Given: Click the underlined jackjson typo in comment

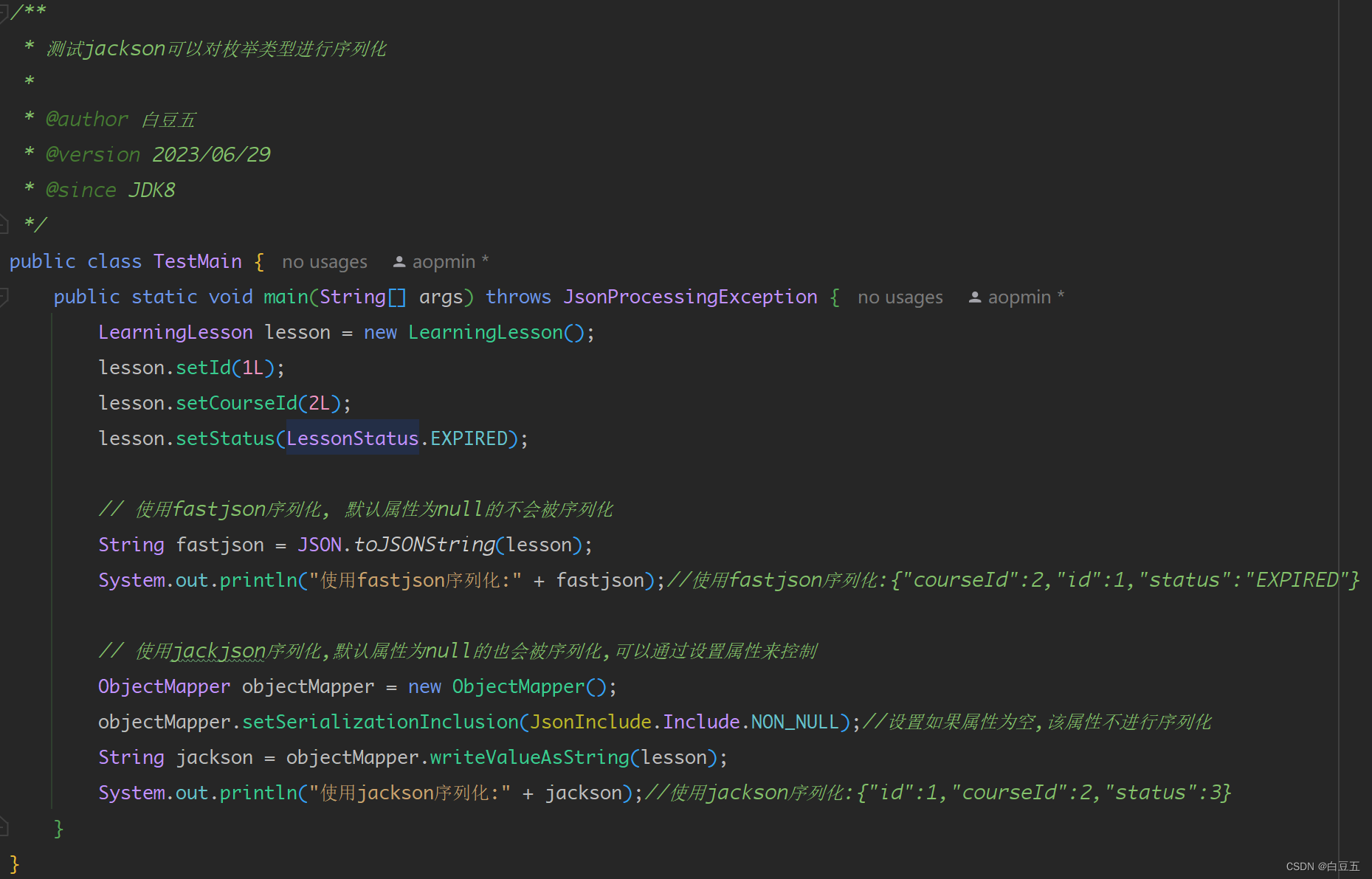Looking at the screenshot, I should coord(218,651).
